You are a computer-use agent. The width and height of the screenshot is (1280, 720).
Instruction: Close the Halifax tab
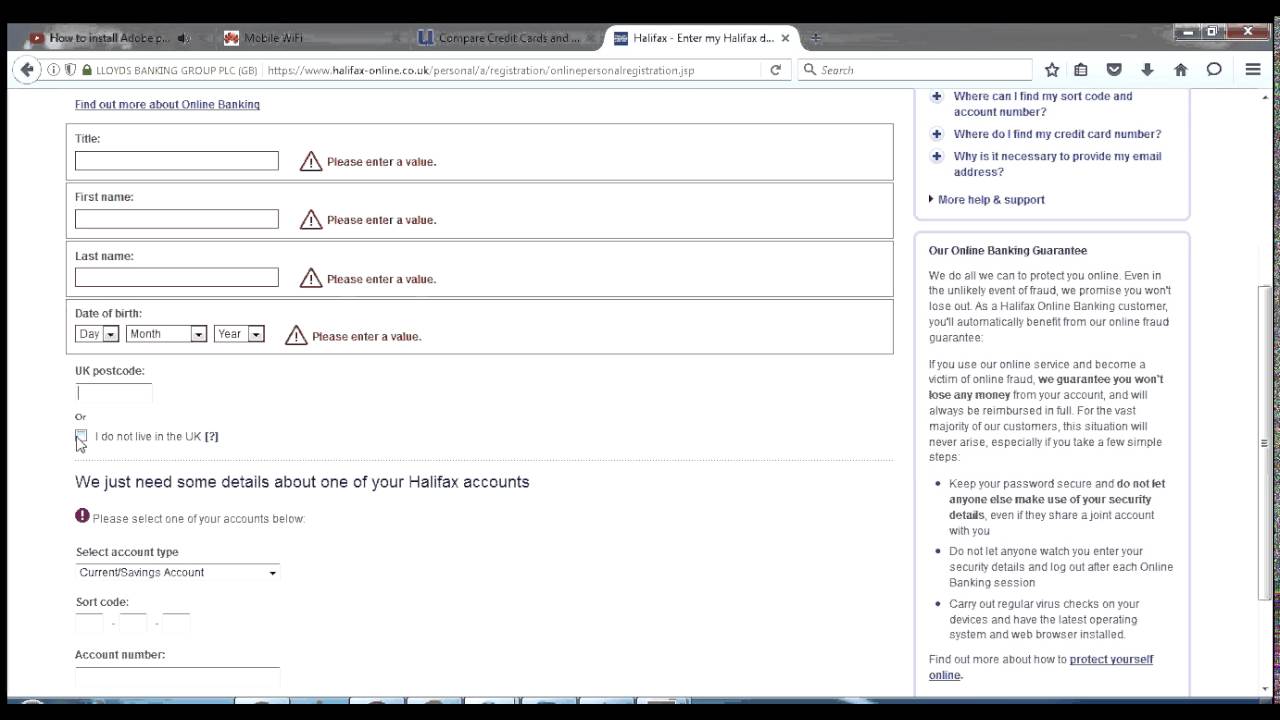[x=785, y=38]
